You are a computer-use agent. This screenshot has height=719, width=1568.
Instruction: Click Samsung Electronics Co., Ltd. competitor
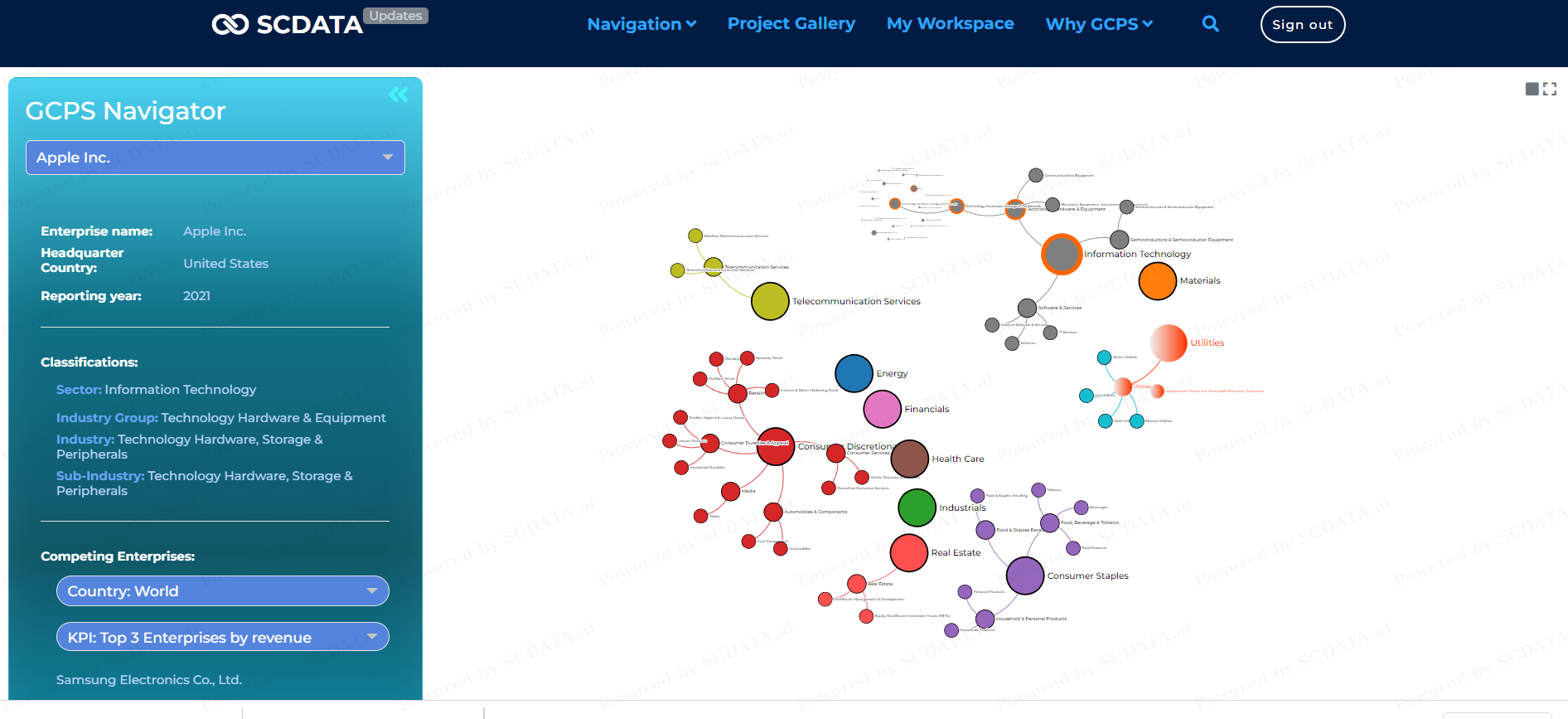(x=149, y=680)
